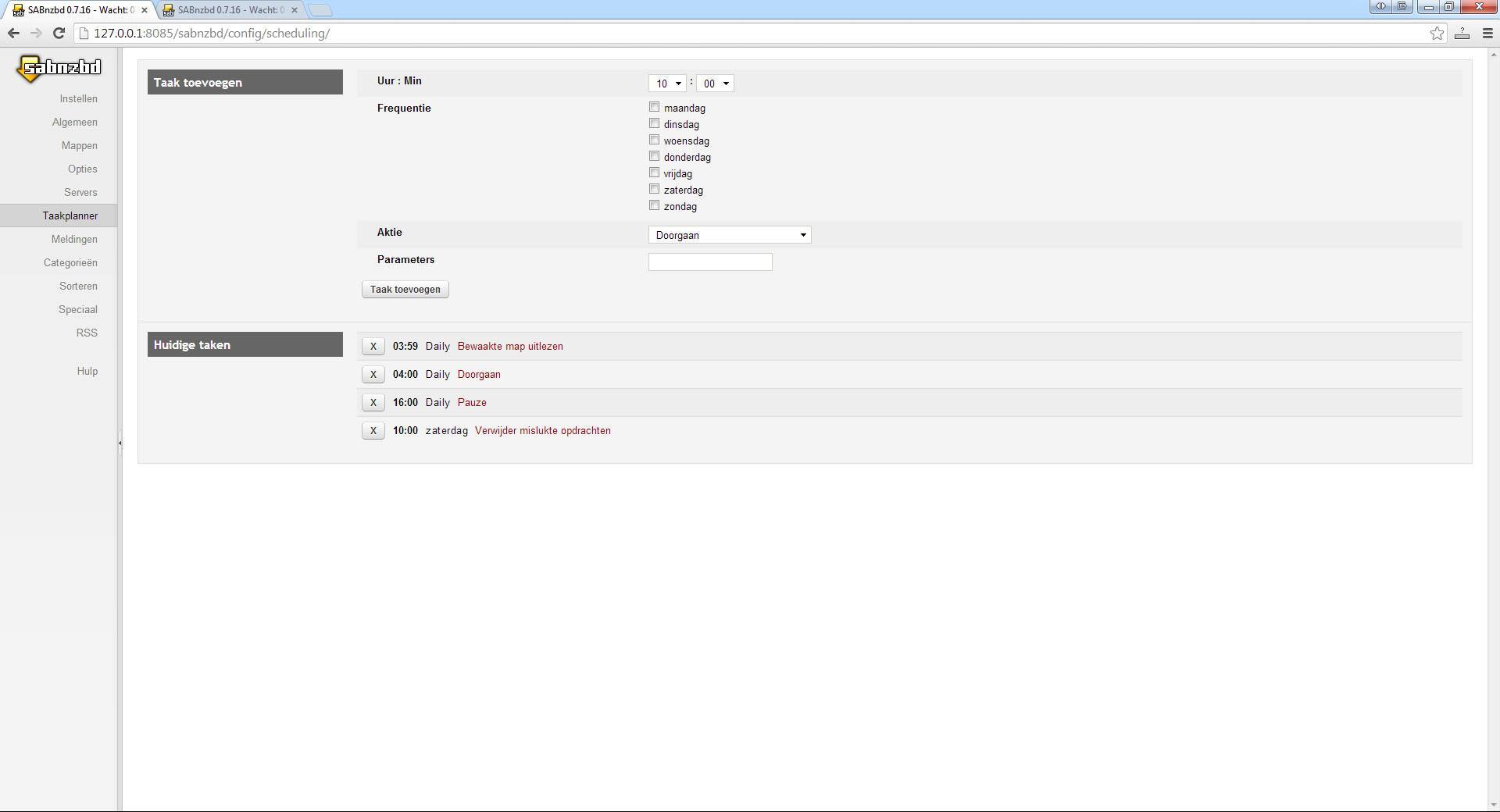Open the RSS configuration
Screen dimensions: 1500x812
click(x=87, y=333)
